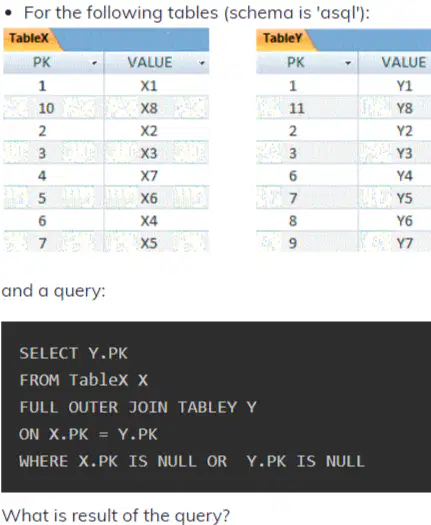Click the FULL OUTER JOIN code line
The height and width of the screenshot is (525, 431).
point(138,407)
